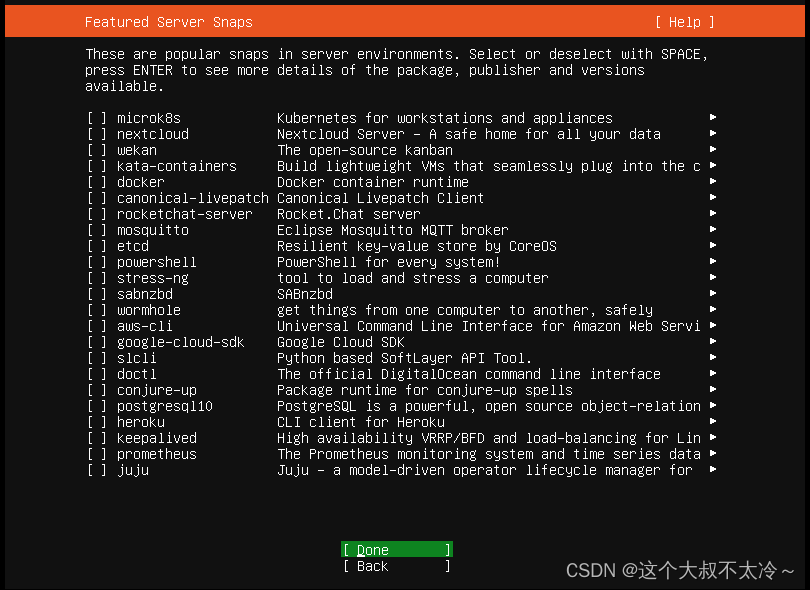Toggle the mosquitto checkbox
This screenshot has height=590, width=810.
(97, 230)
